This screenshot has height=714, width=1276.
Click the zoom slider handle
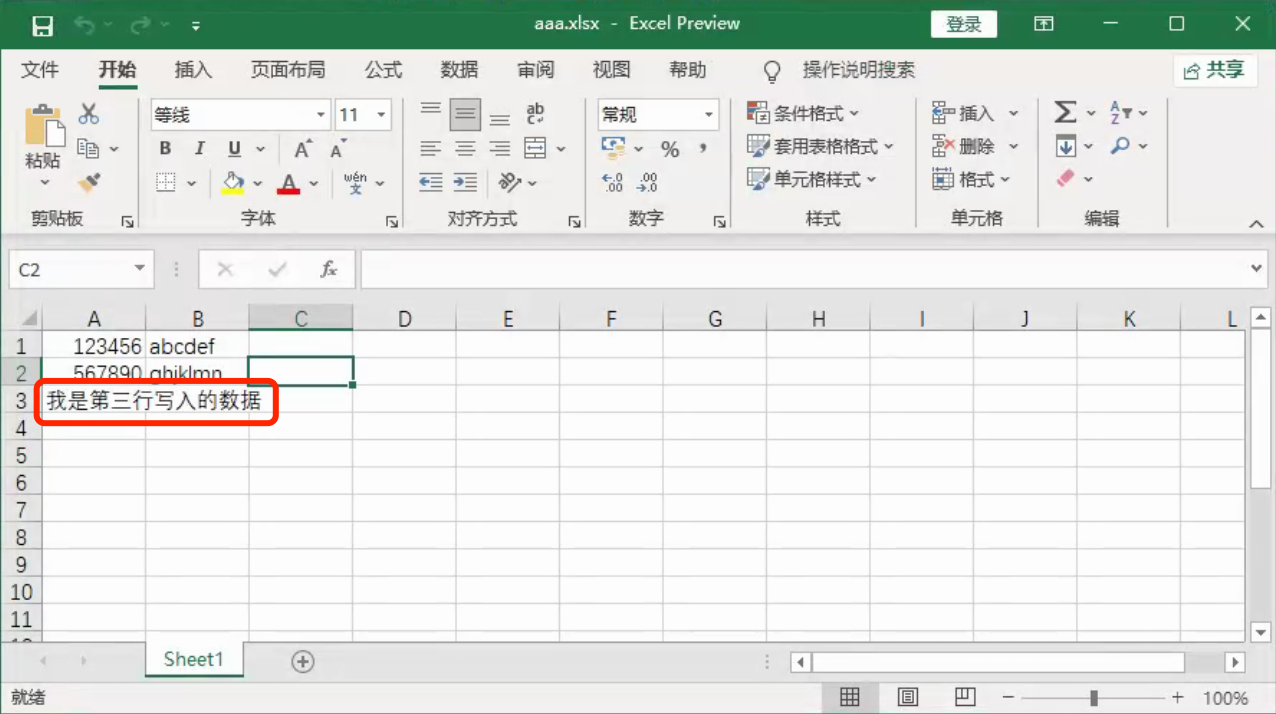tap(1094, 697)
